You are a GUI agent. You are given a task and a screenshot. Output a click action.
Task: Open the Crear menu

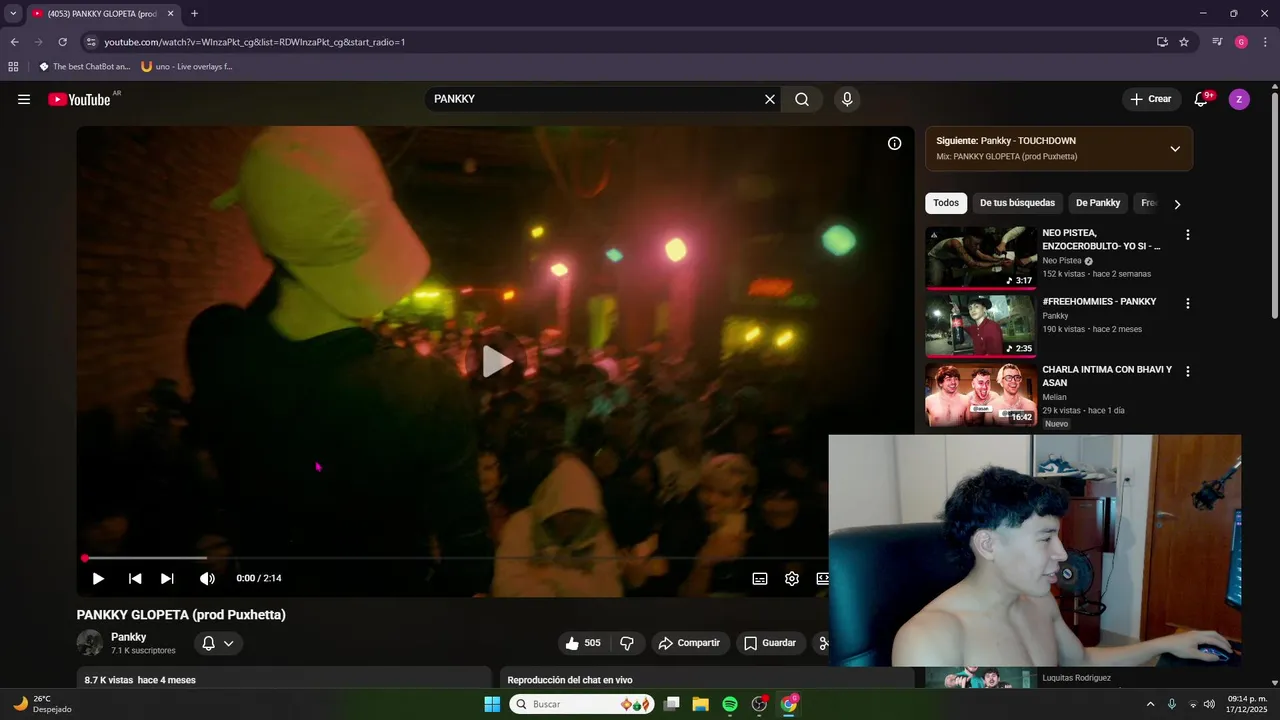(x=1151, y=99)
